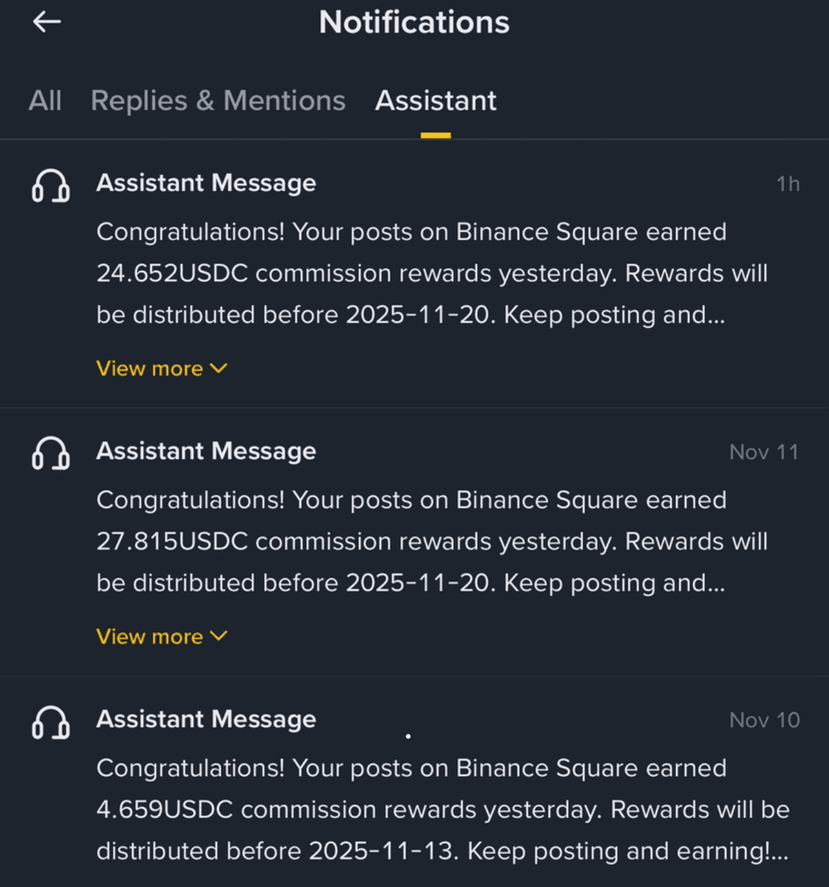The image size is (829, 887).
Task: Click the headset icon of the Nov 10 message
Action: click(50, 721)
